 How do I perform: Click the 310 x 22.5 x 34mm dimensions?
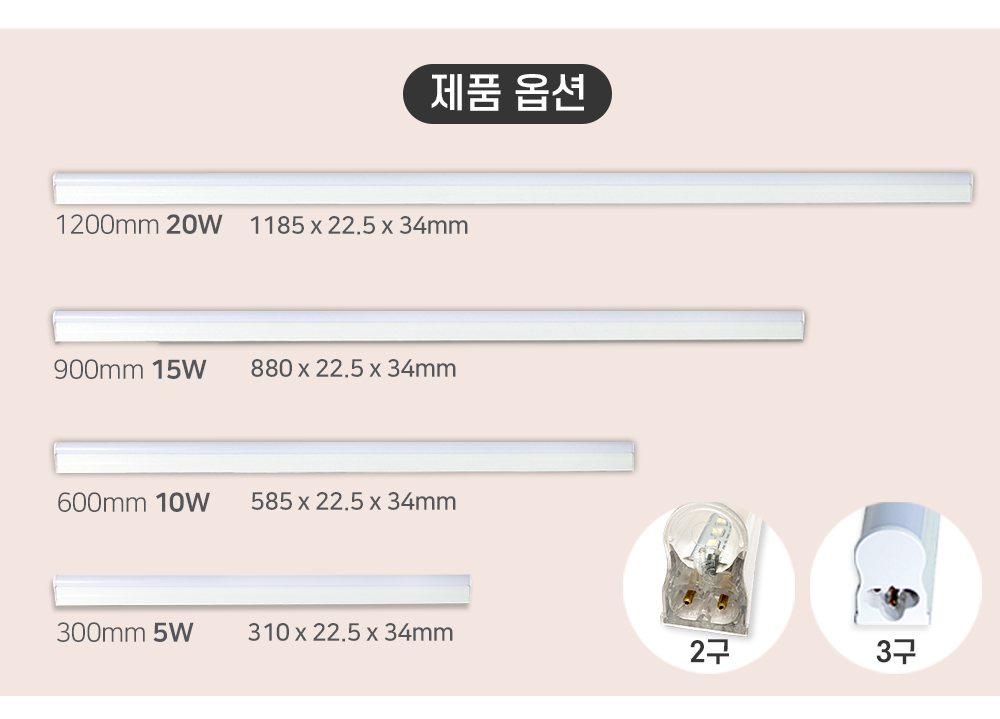pyautogui.click(x=350, y=632)
